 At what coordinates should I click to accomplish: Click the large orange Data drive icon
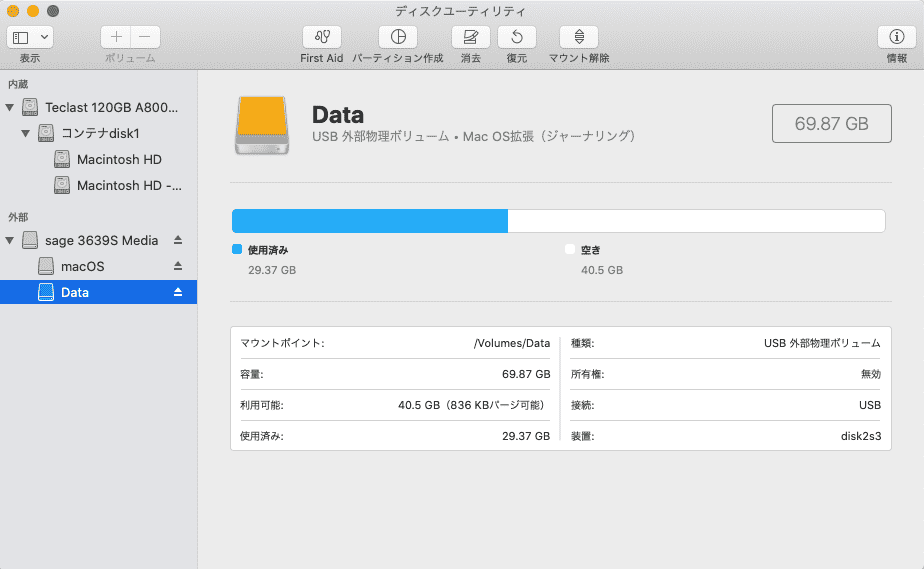[x=262, y=125]
